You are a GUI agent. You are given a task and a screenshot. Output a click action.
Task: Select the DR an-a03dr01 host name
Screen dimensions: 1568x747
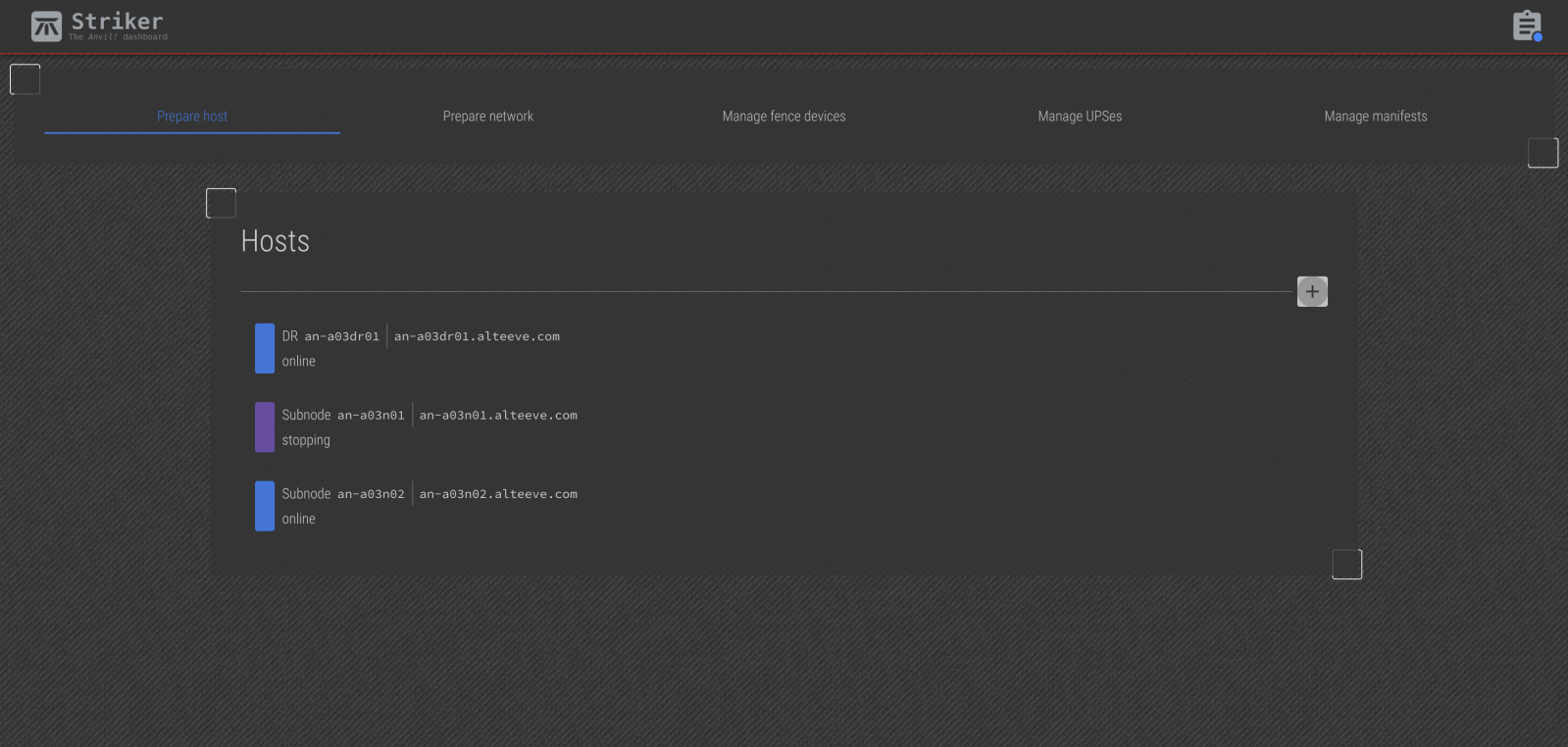pyautogui.click(x=330, y=336)
